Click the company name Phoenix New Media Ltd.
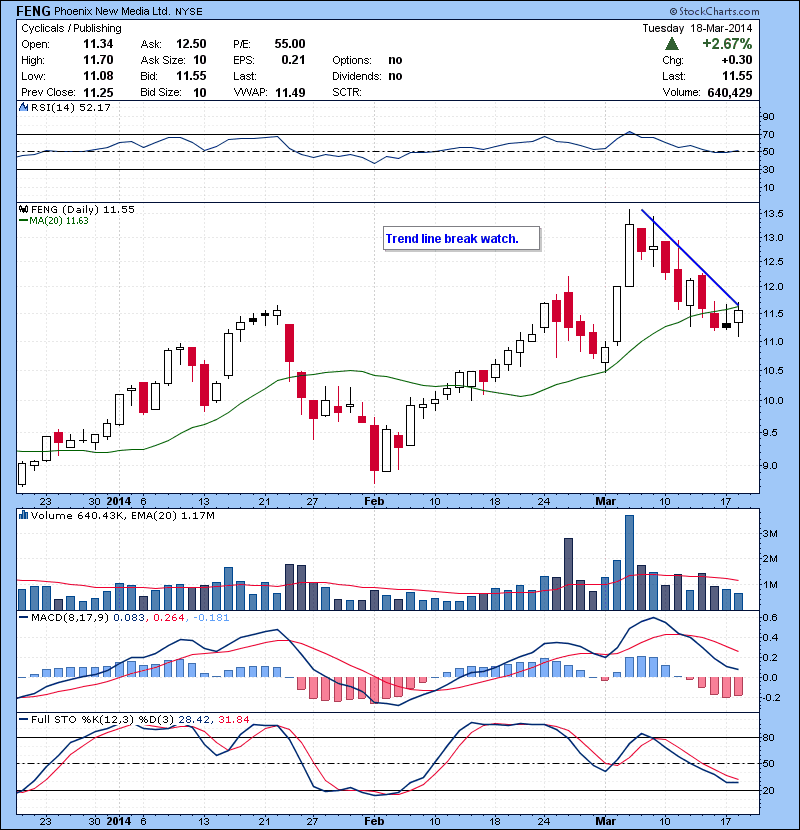 [x=113, y=11]
